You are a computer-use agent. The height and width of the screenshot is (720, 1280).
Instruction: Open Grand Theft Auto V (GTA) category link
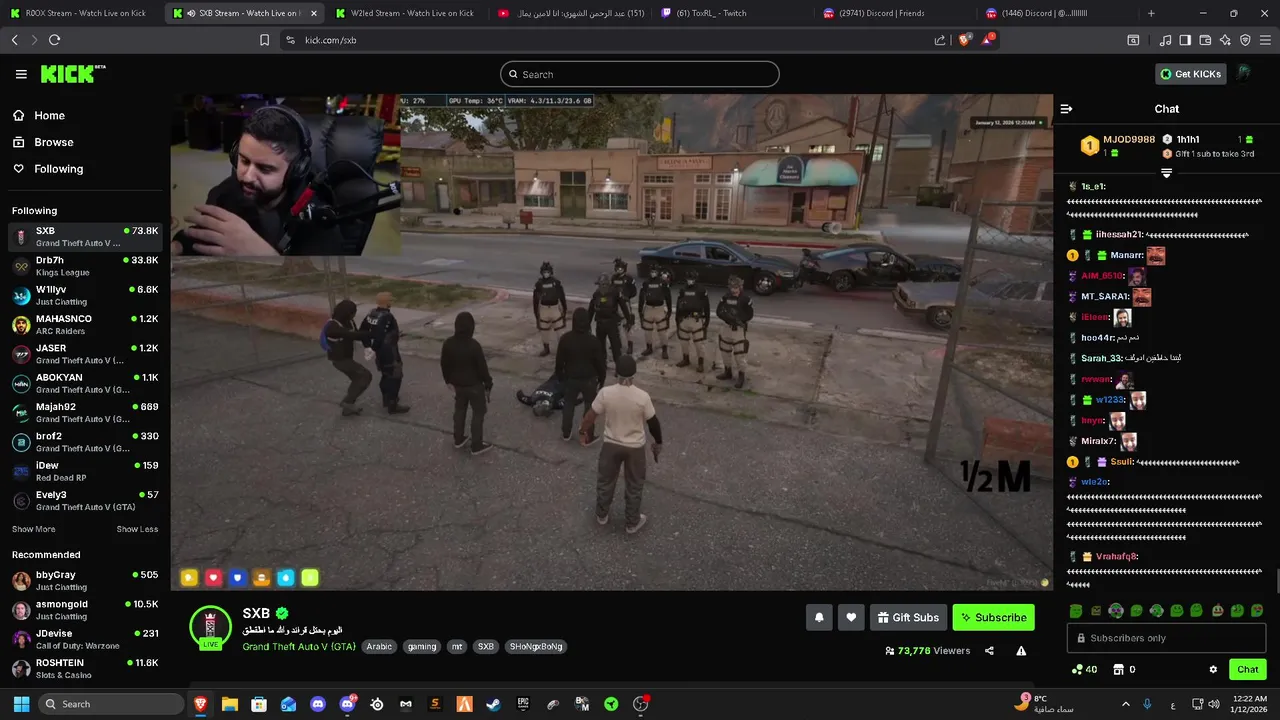click(299, 647)
